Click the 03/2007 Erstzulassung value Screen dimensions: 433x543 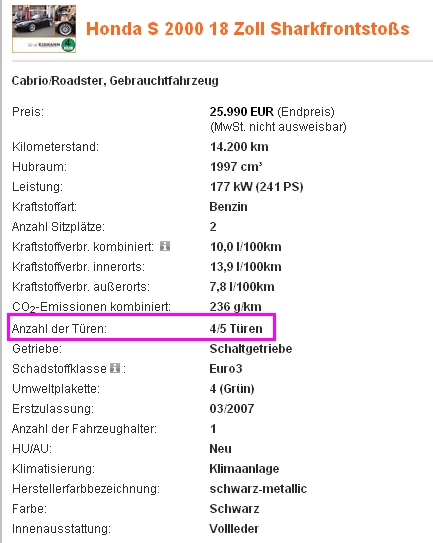(x=232, y=409)
